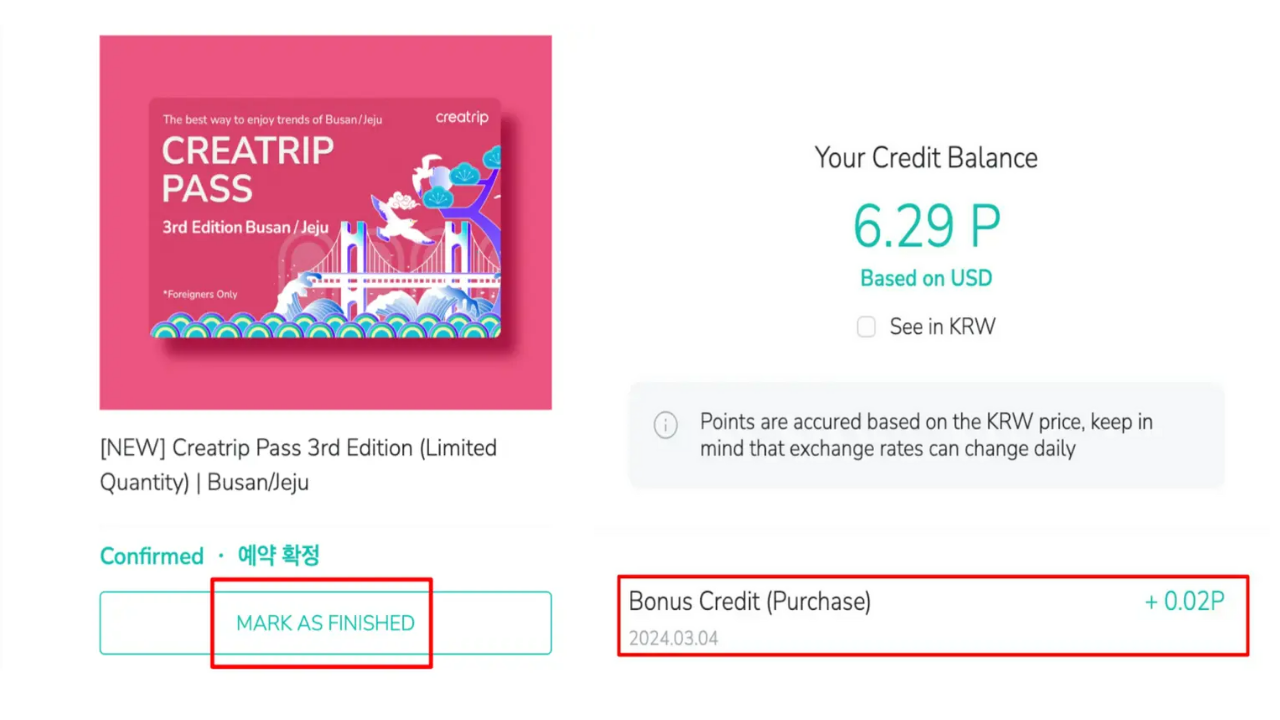Click the 6.29 P credit balance
This screenshot has height=720, width=1280.
pyautogui.click(x=926, y=226)
